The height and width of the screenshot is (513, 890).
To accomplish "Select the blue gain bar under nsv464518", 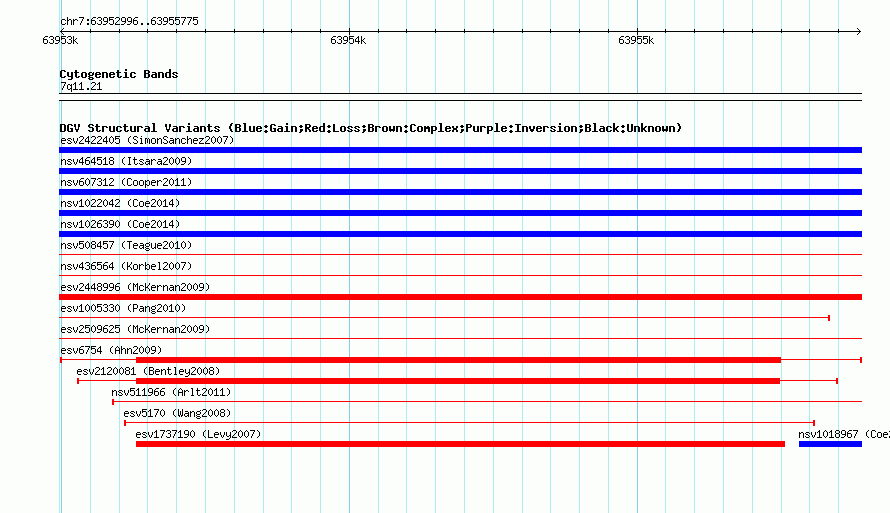I will coord(460,171).
